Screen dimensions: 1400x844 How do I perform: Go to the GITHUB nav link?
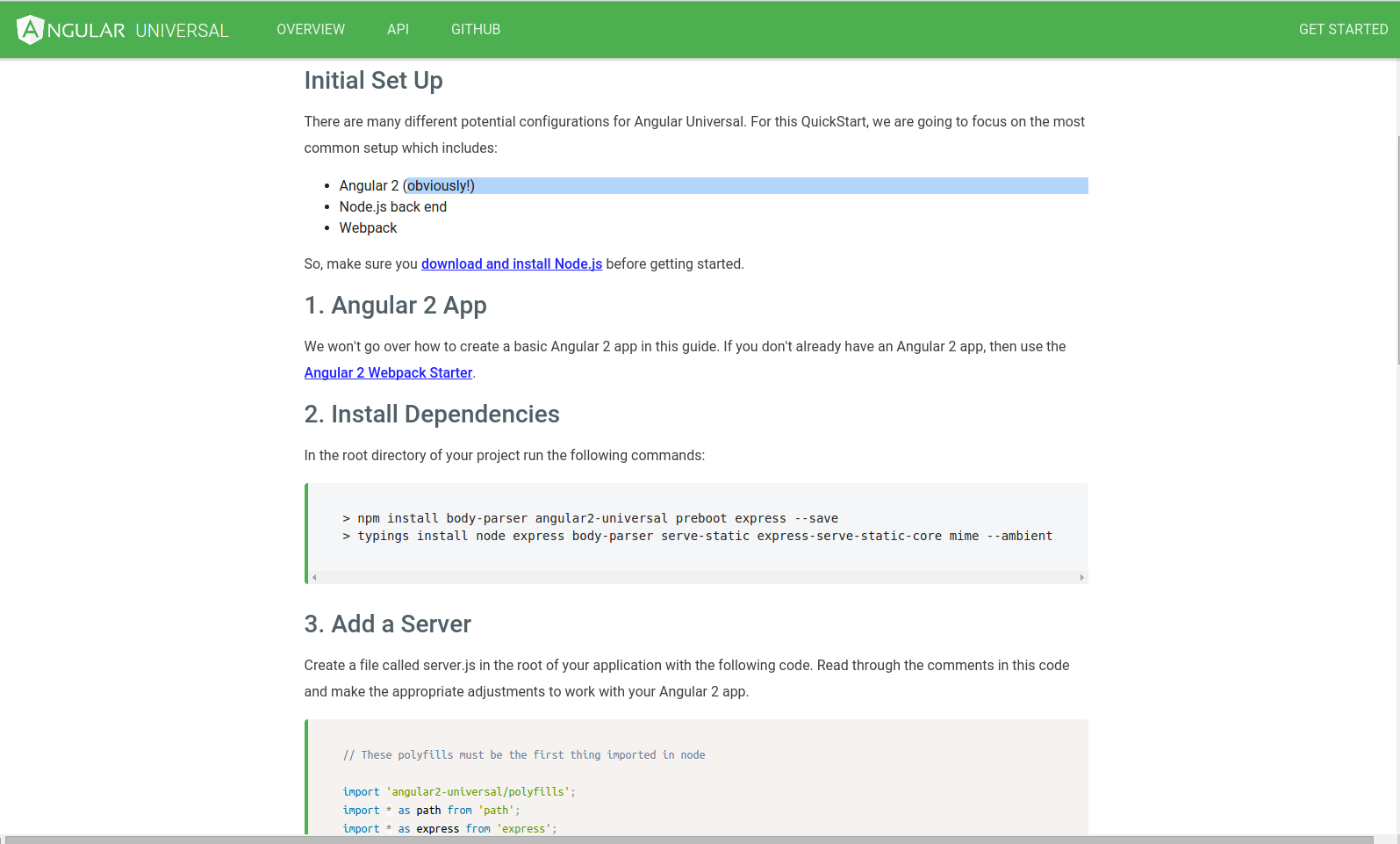pyautogui.click(x=476, y=30)
